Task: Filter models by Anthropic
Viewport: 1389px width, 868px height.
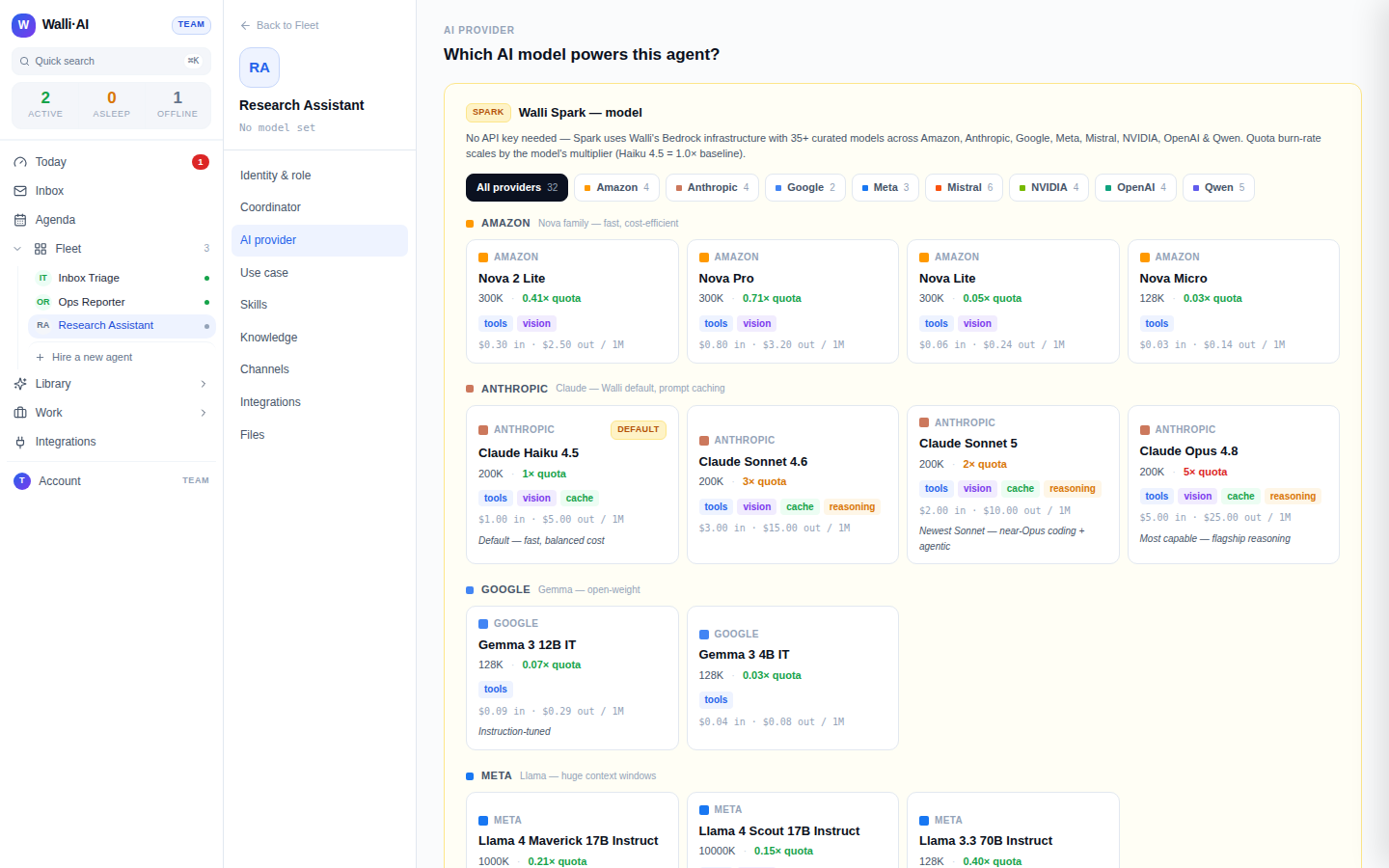Action: (713, 187)
